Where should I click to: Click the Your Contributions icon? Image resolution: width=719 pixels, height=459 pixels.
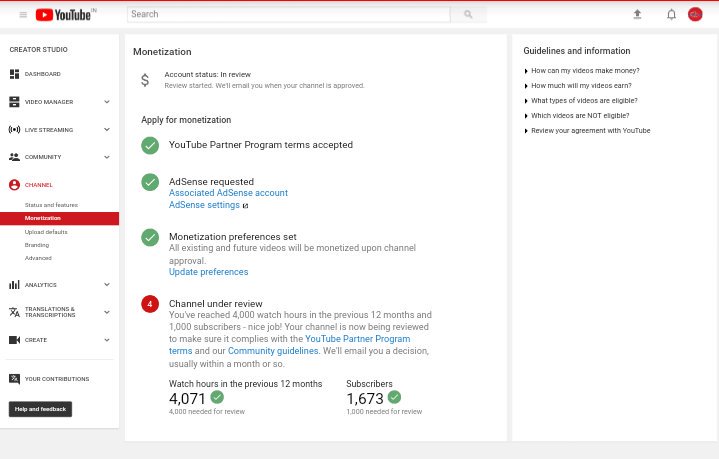(14, 379)
